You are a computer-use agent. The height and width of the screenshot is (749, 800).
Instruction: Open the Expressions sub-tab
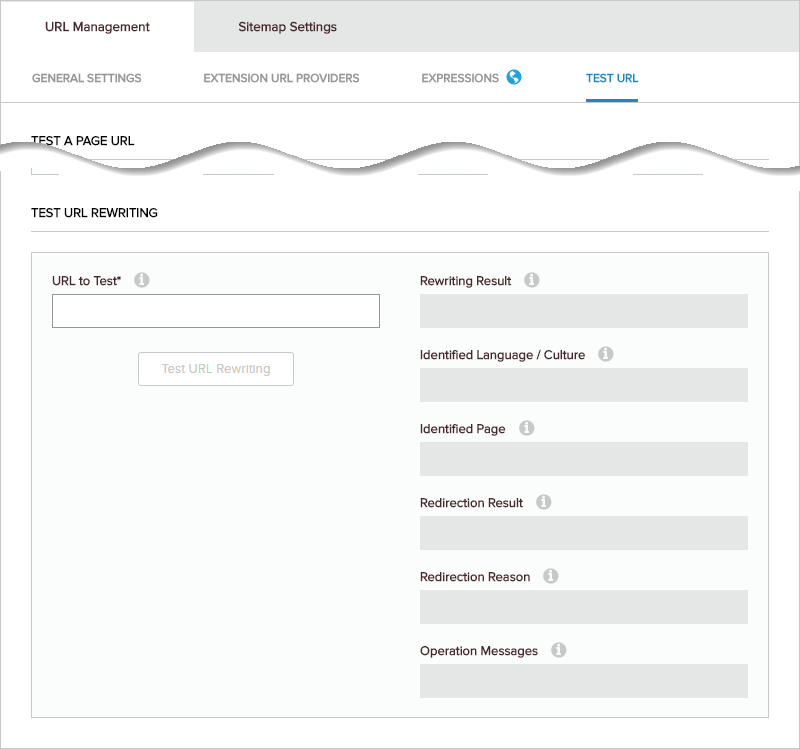[x=460, y=78]
